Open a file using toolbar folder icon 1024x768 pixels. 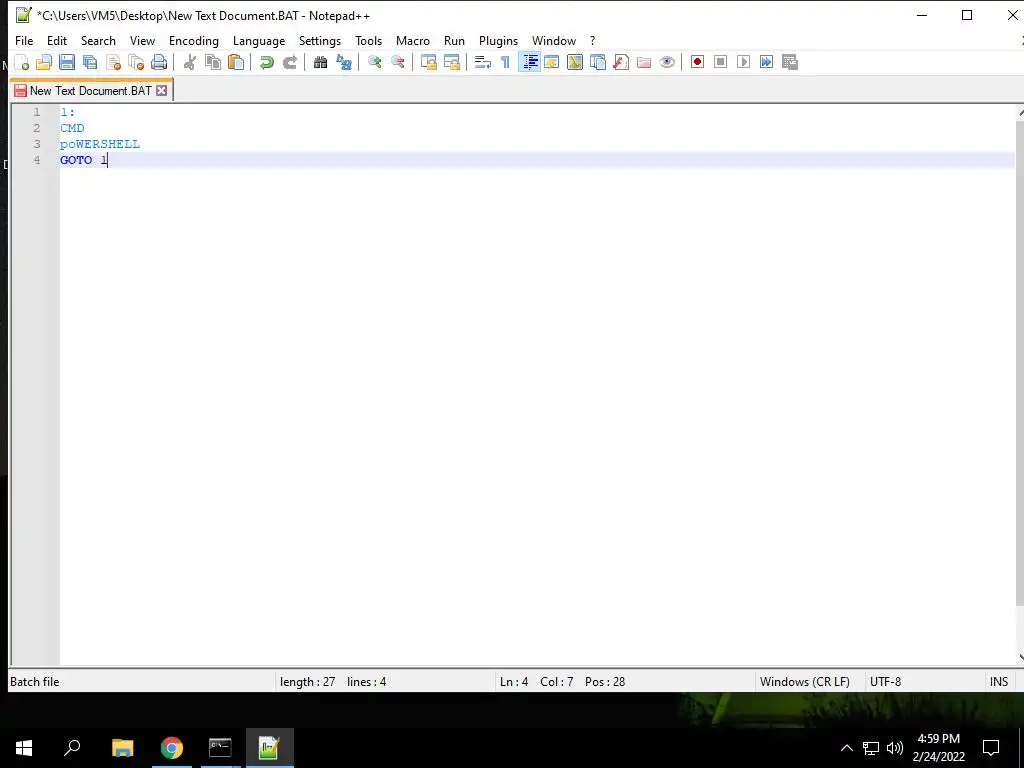44,62
